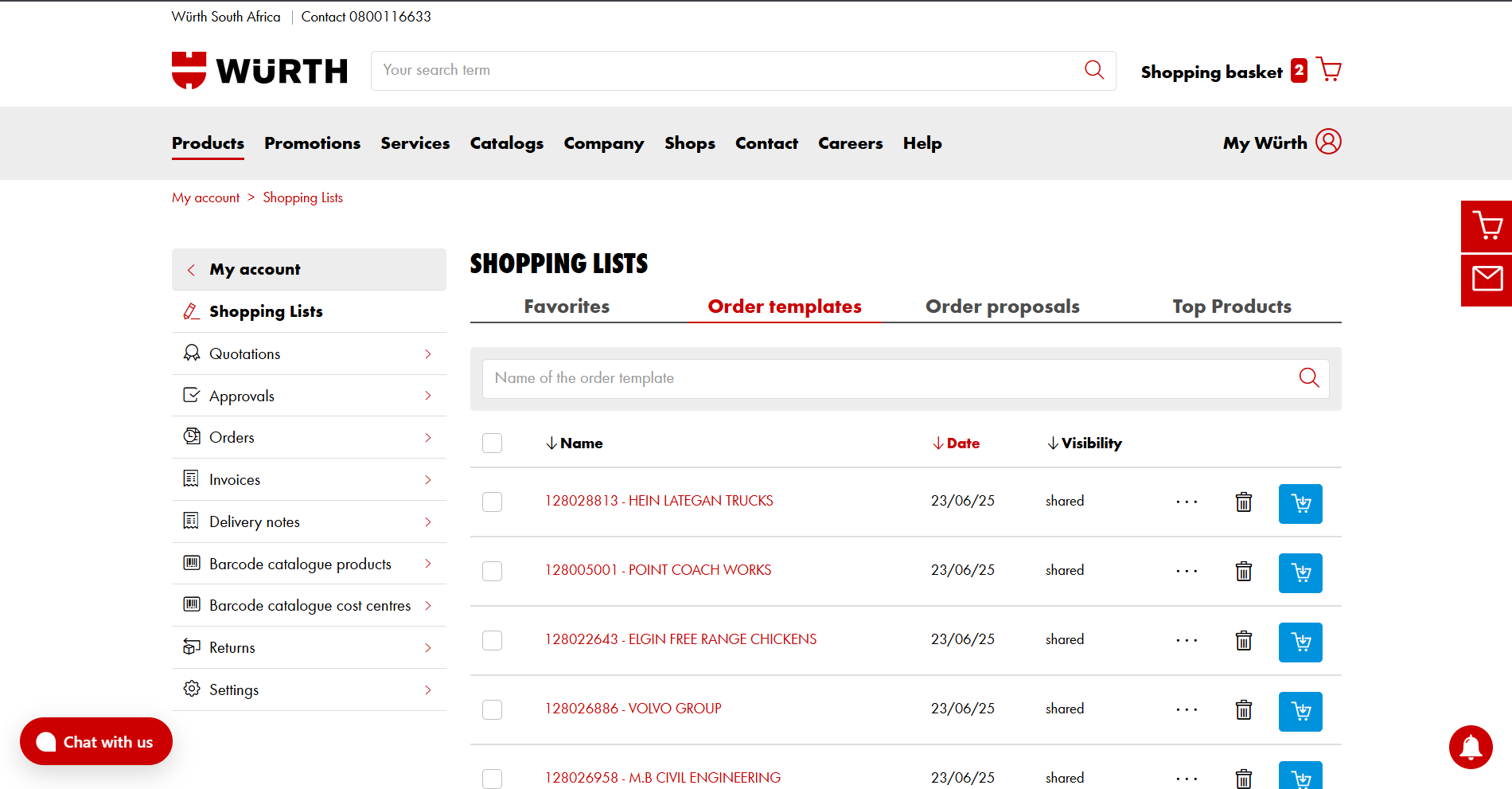This screenshot has height=789, width=1512.
Task: Start a chat via Chat with us button
Action: click(x=96, y=741)
